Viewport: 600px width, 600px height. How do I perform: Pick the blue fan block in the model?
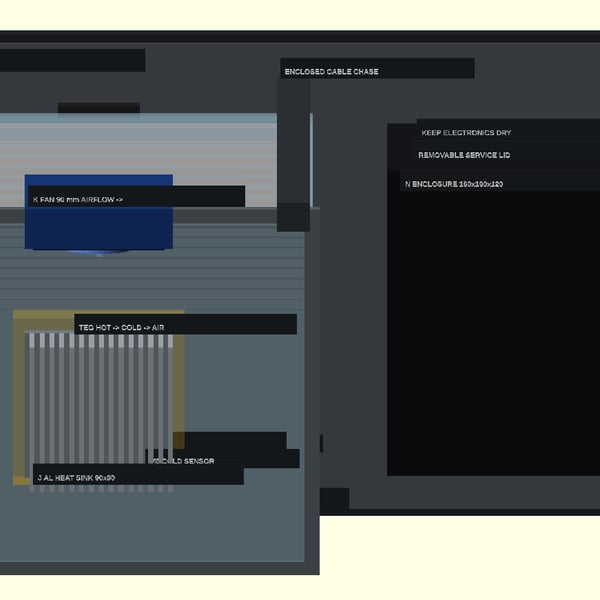pos(99,212)
